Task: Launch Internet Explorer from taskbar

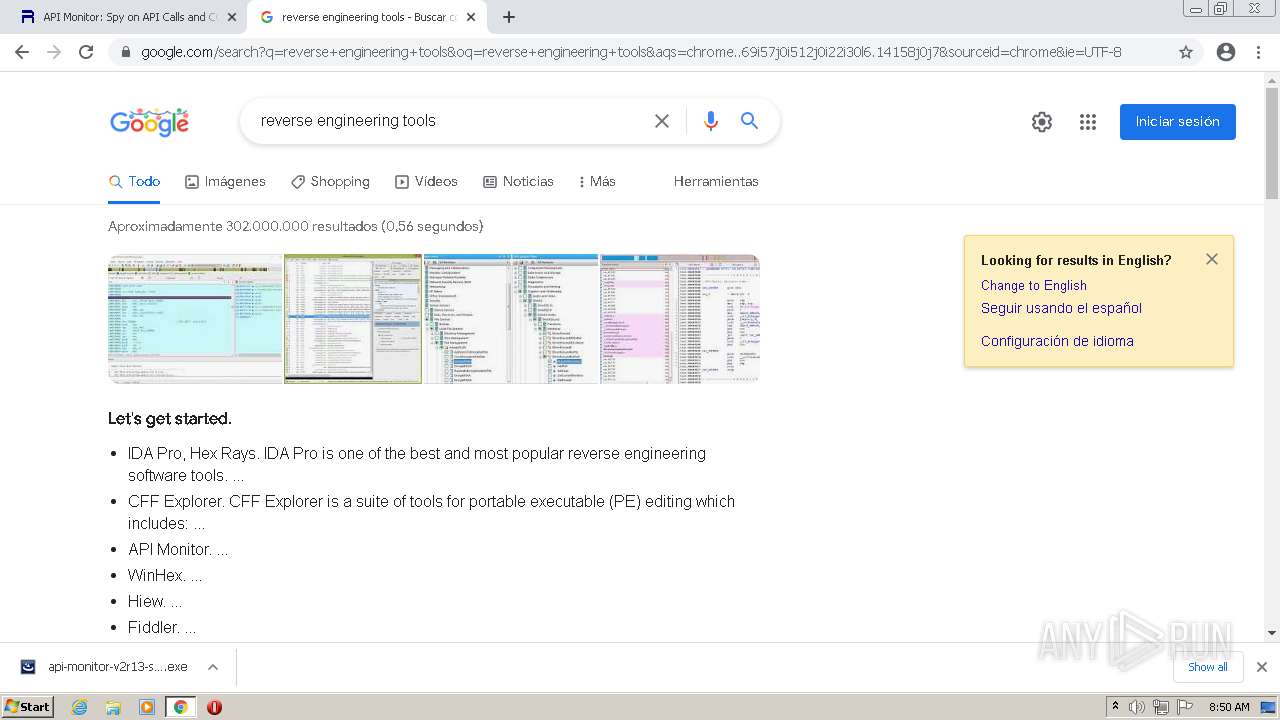Action: click(80, 707)
